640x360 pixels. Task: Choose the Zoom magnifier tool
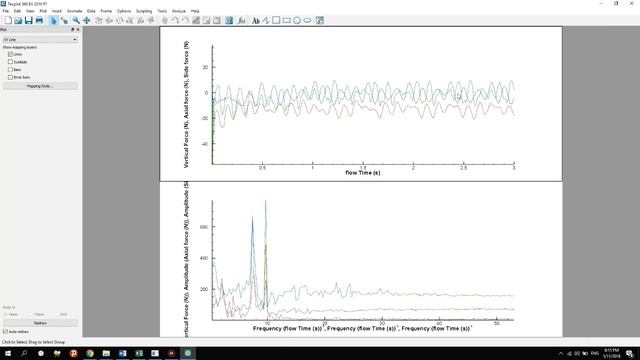pos(76,20)
